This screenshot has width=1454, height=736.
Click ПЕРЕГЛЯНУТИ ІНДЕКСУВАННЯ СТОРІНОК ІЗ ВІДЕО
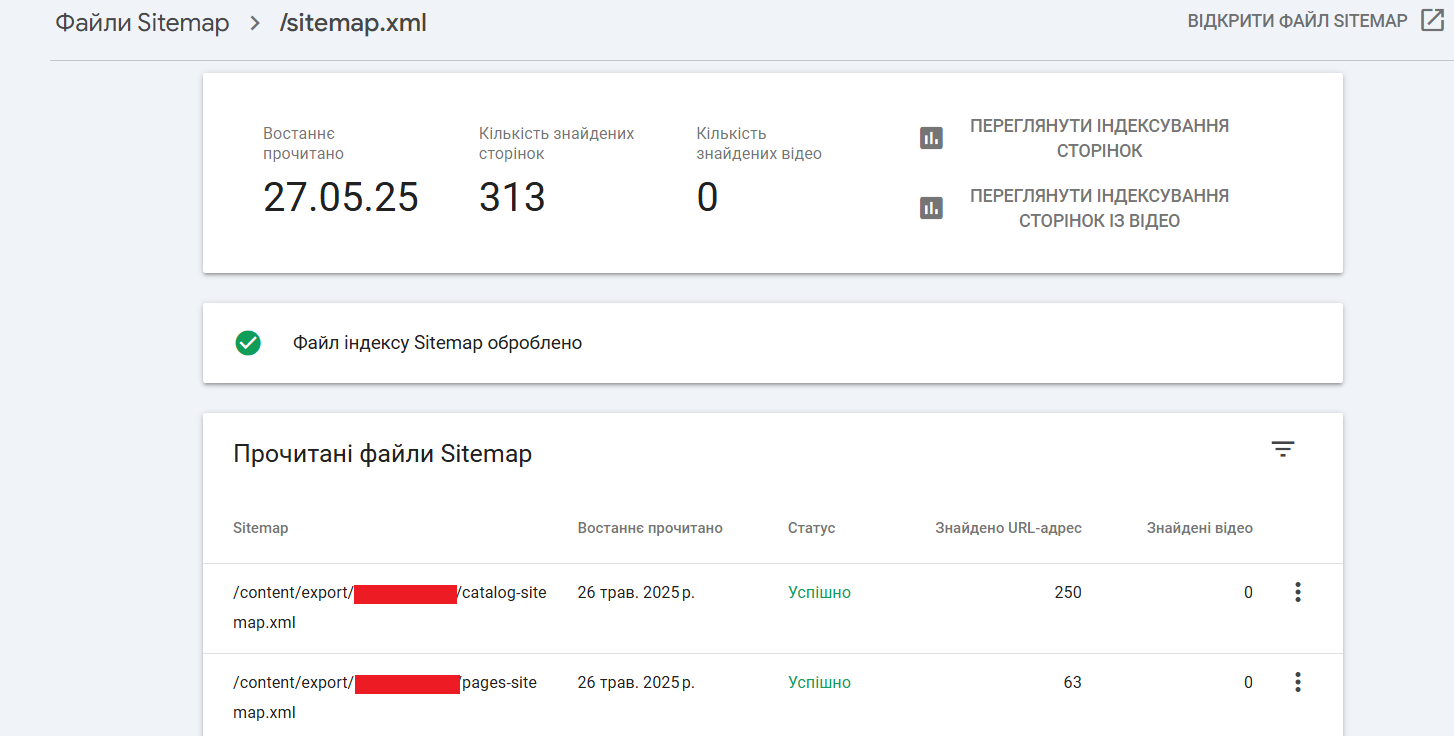pyautogui.click(x=1098, y=208)
